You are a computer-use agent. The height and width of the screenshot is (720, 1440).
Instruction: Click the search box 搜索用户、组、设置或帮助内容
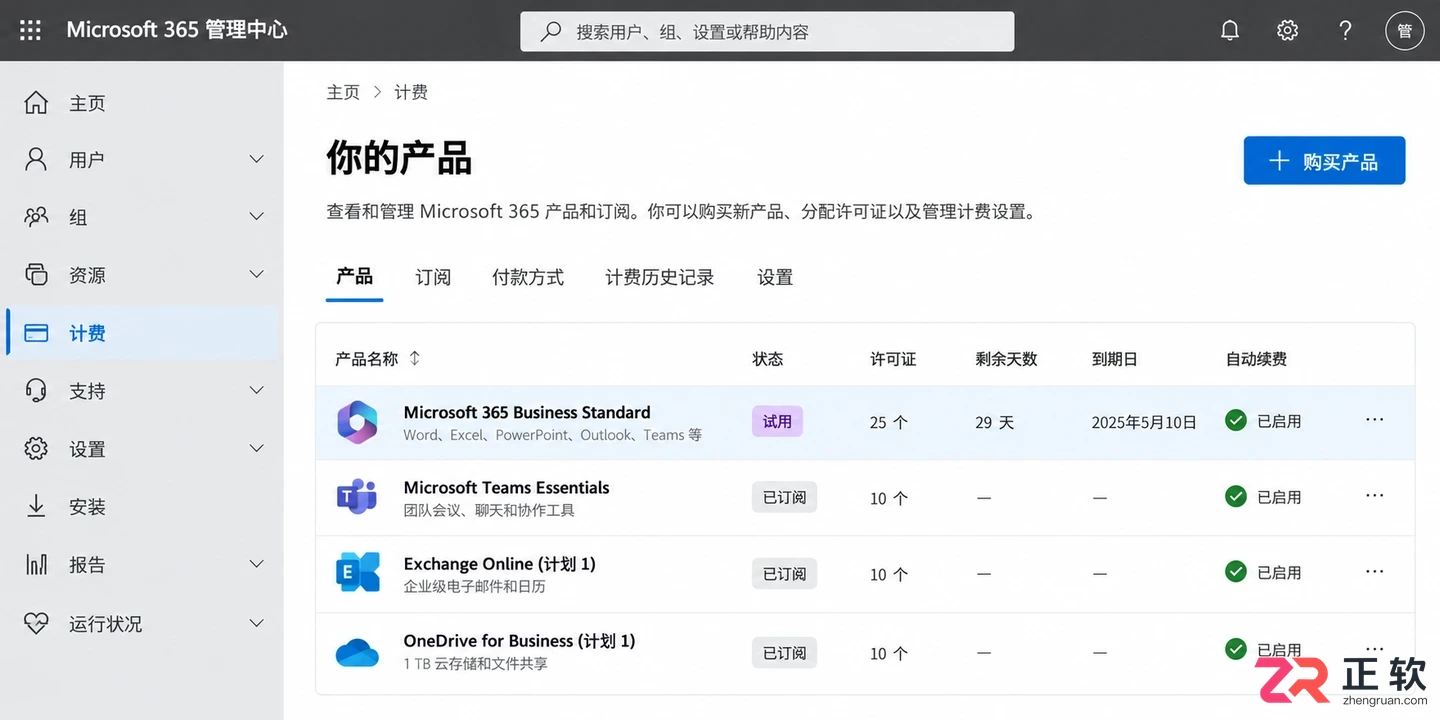click(767, 31)
